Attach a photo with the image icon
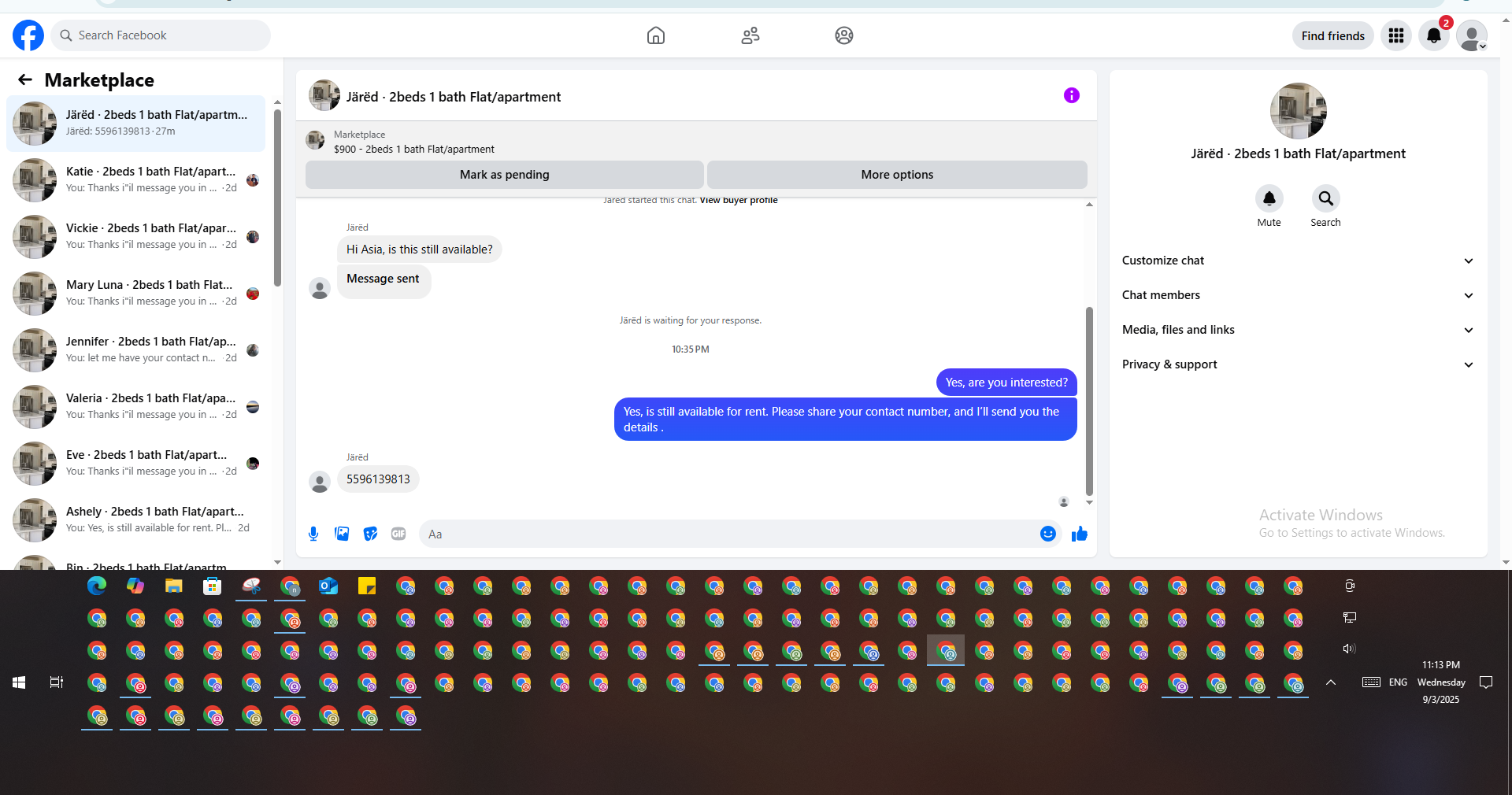Screen dimensions: 1512x795 (342, 534)
